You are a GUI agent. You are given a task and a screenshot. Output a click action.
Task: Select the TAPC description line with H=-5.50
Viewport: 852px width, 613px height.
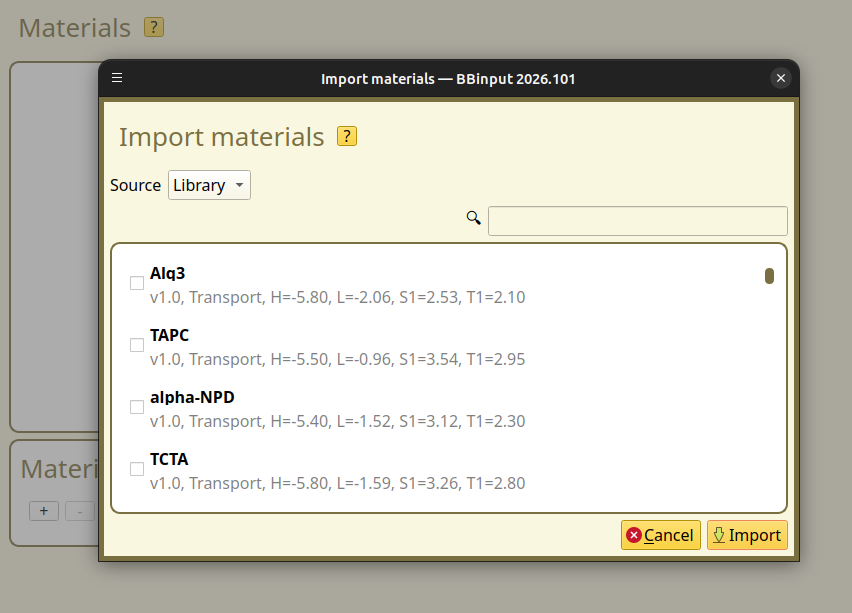tap(337, 359)
